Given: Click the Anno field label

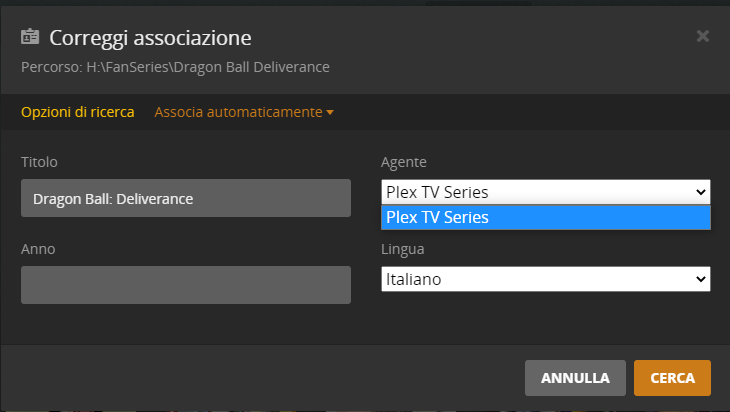Looking at the screenshot, I should [x=38, y=249].
